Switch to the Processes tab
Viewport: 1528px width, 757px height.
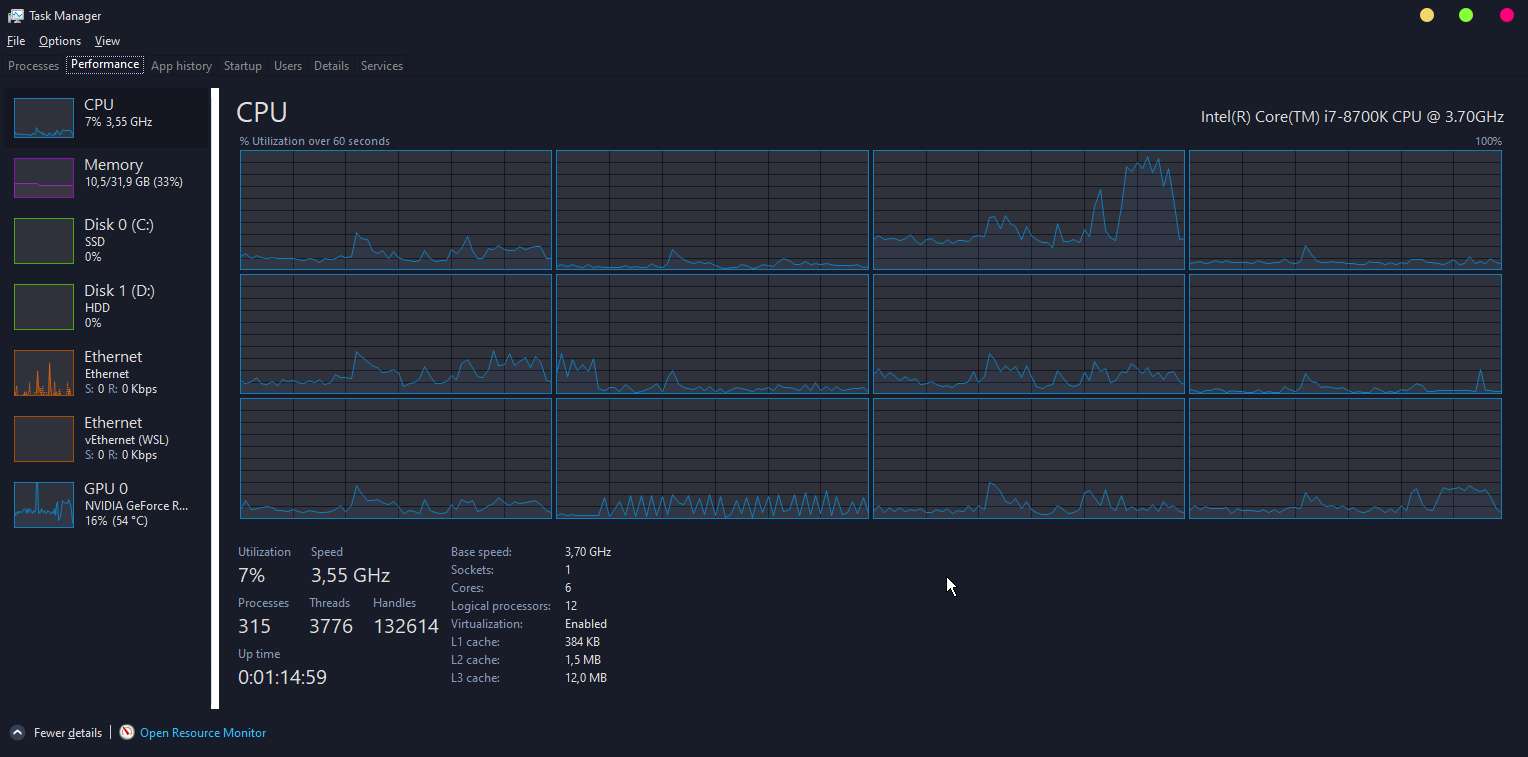33,66
